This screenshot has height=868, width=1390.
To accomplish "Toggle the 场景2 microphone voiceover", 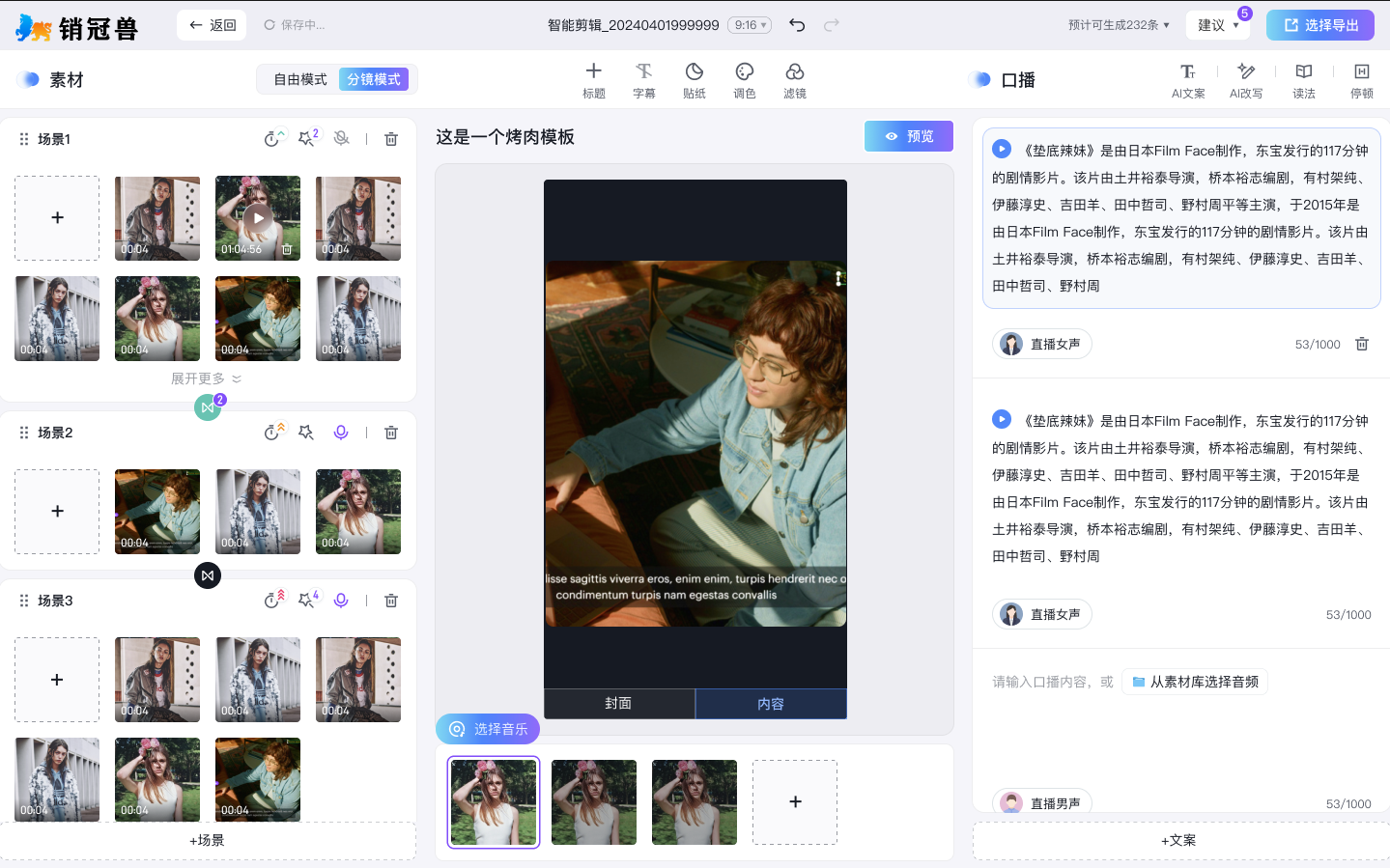I will (x=341, y=433).
